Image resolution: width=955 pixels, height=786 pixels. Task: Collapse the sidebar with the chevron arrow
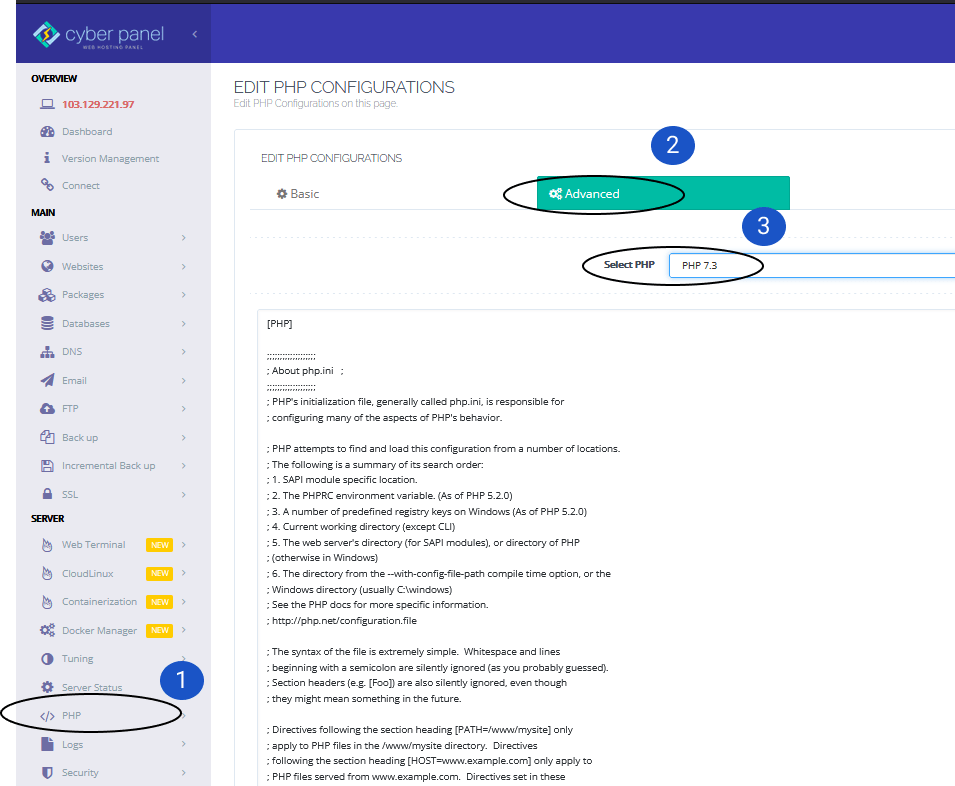coord(194,33)
